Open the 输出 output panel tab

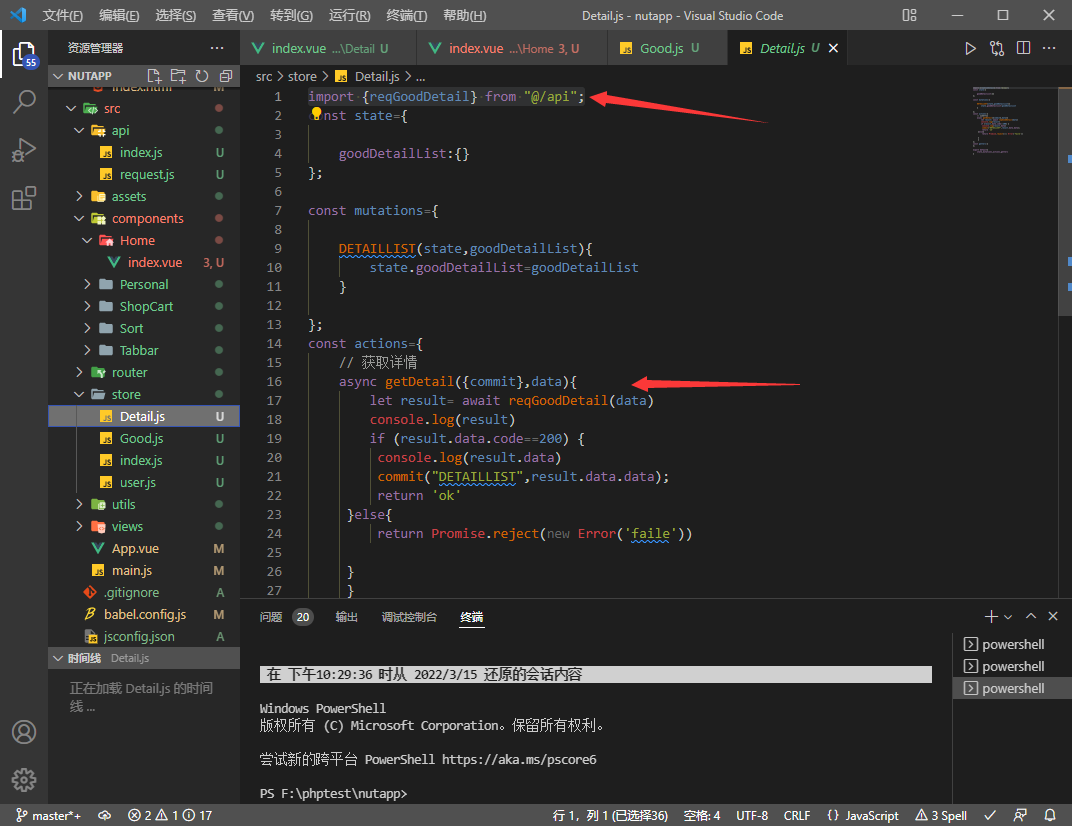tap(347, 617)
